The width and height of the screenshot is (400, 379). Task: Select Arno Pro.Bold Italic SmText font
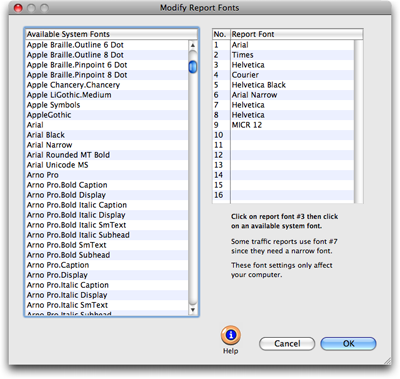tap(107, 225)
